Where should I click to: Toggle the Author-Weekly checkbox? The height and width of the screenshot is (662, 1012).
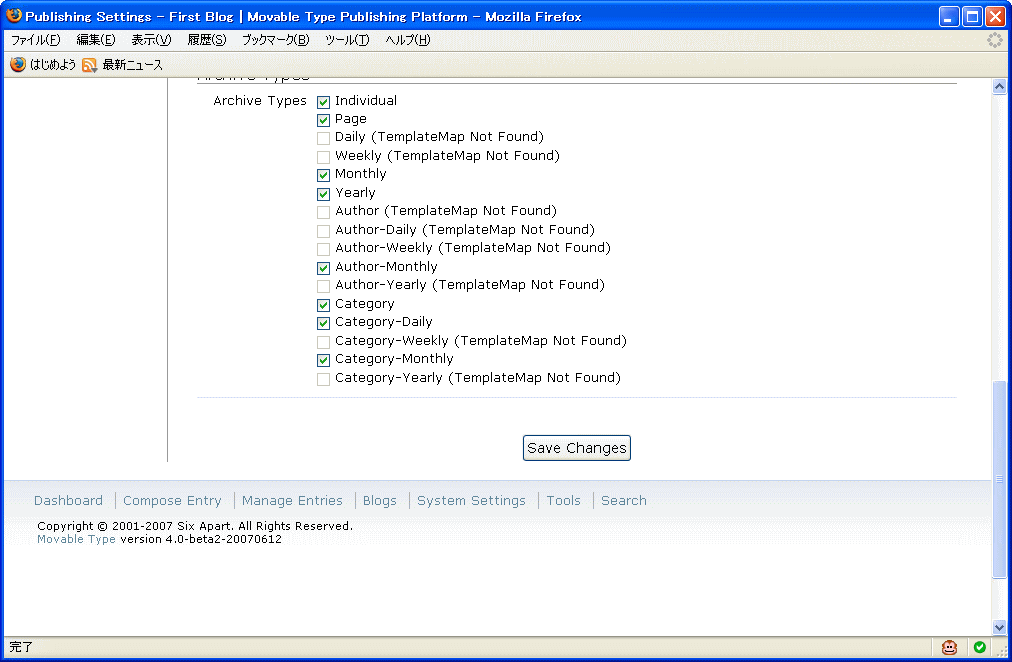(x=323, y=248)
